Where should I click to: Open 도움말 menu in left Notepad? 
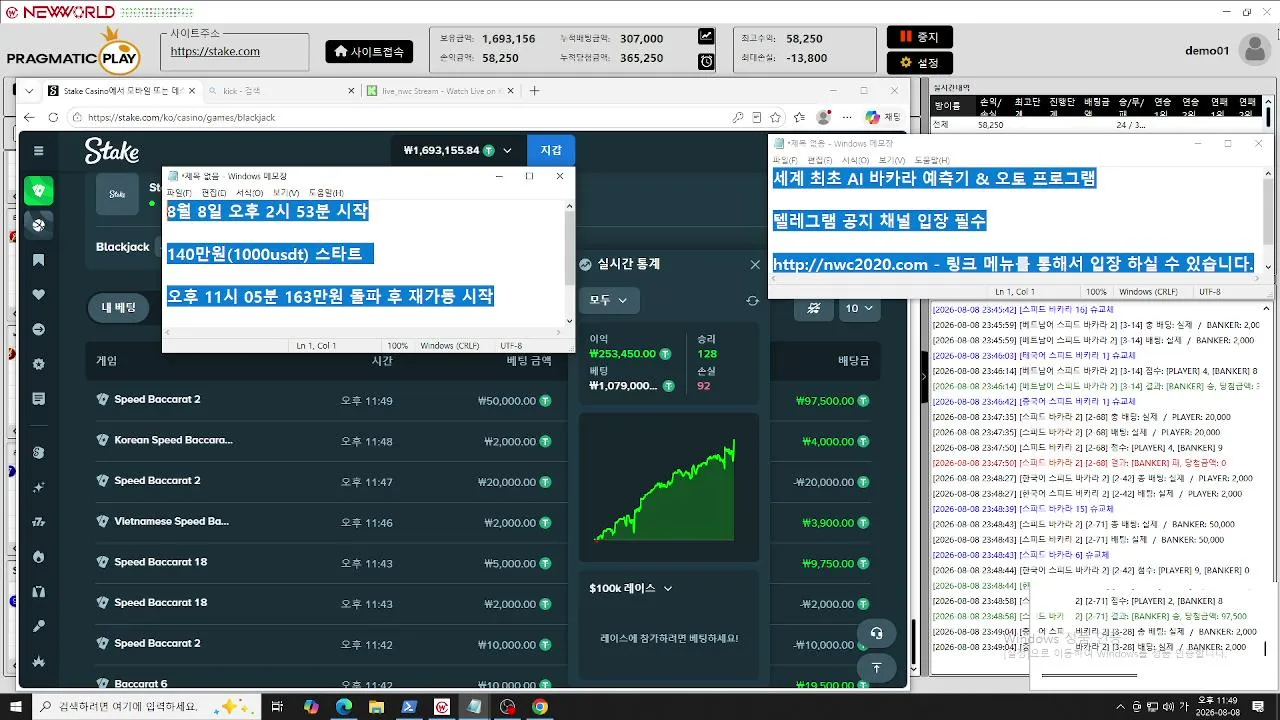pyautogui.click(x=326, y=193)
